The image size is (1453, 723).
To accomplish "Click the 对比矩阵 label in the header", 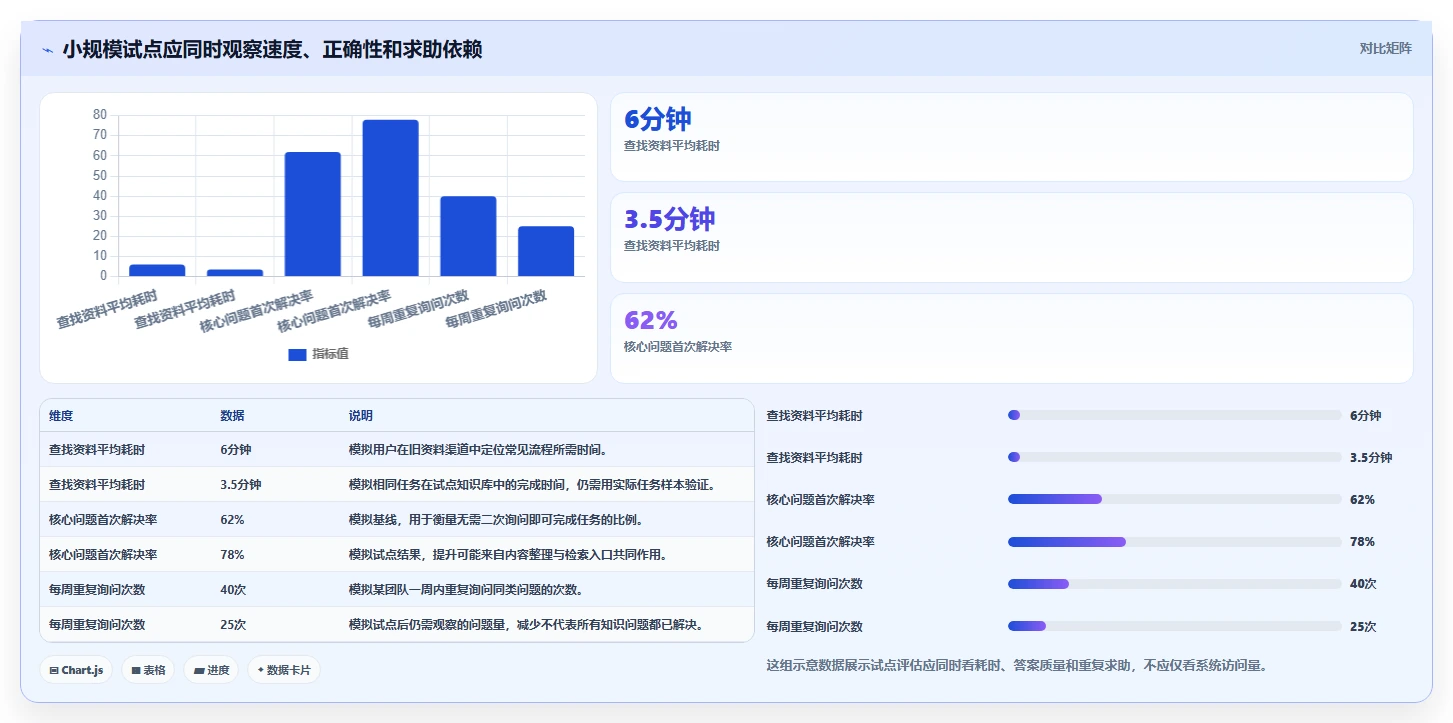I will point(1385,49).
